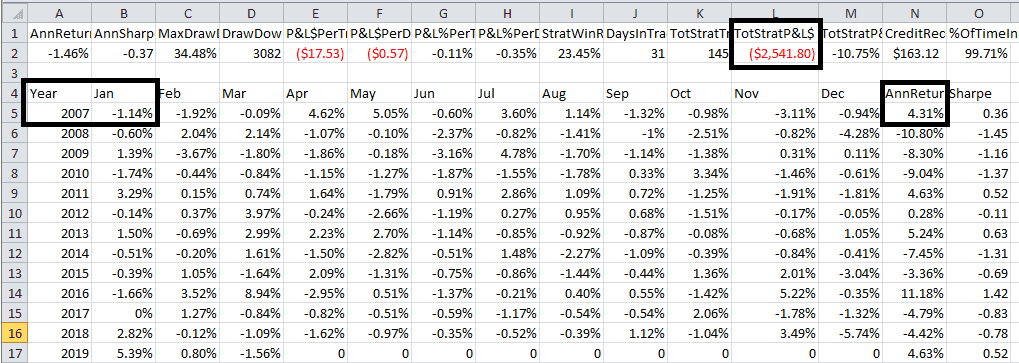Select row 2 header
Image resolution: width=1019 pixels, height=363 pixels.
[14, 53]
